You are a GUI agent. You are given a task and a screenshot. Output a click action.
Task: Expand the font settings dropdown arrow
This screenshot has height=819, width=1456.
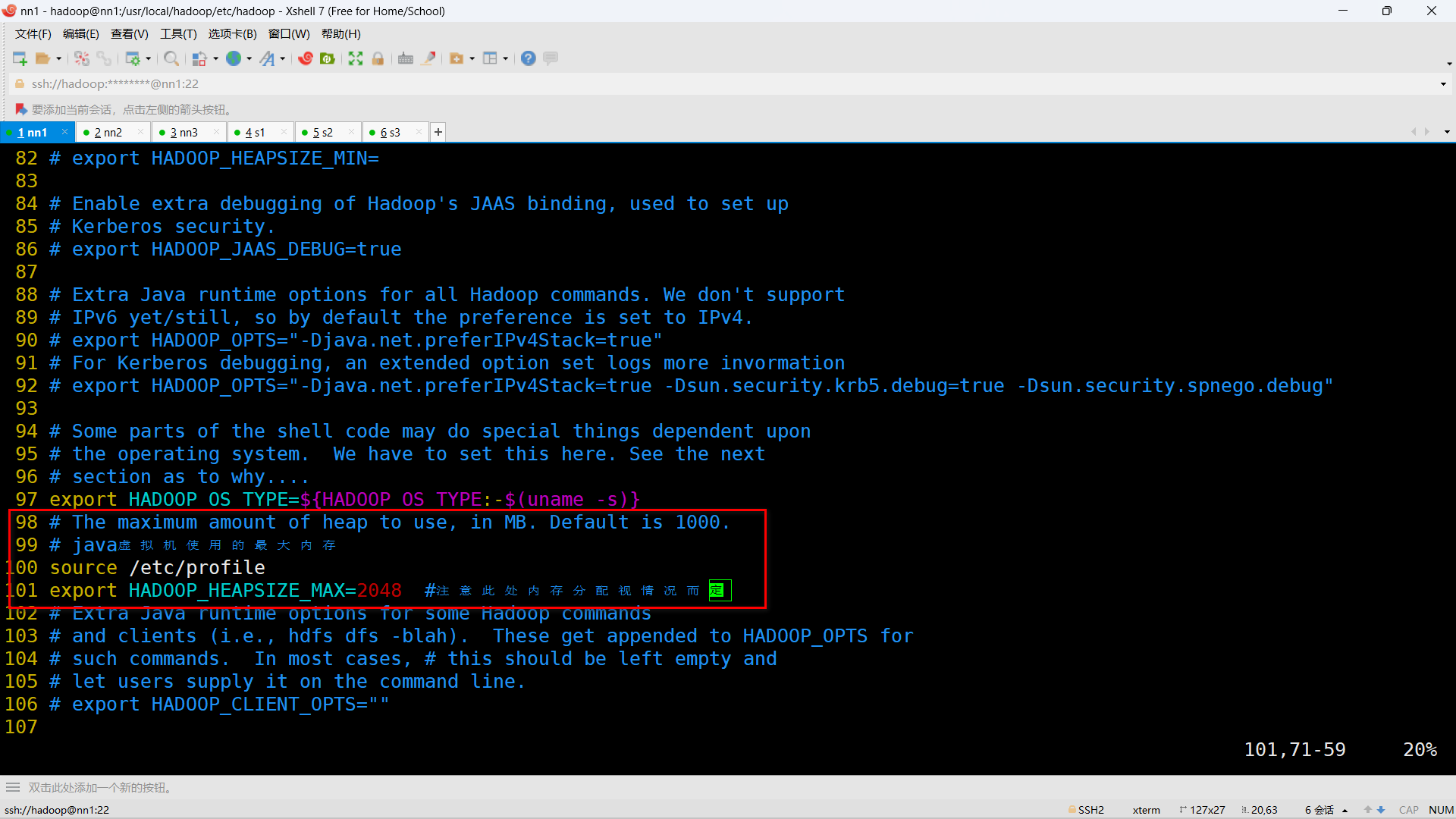[283, 58]
